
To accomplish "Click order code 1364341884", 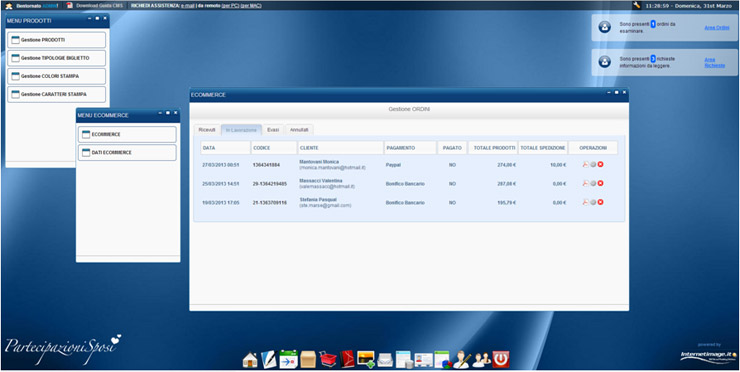I will [x=266, y=165].
